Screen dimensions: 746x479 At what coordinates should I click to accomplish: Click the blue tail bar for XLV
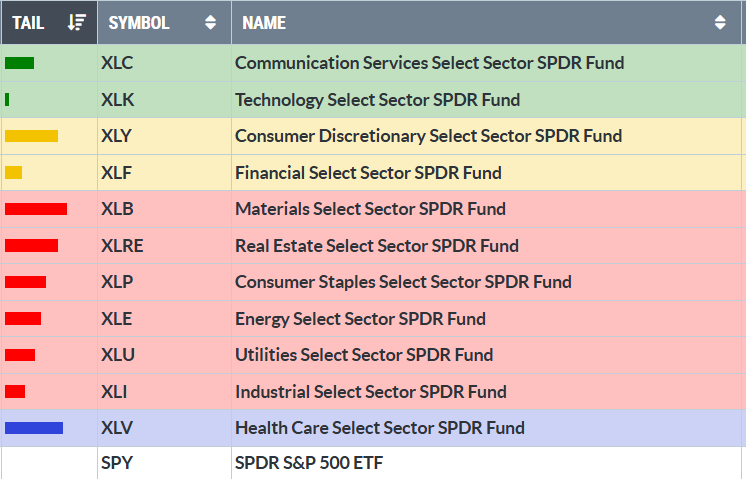[34, 428]
